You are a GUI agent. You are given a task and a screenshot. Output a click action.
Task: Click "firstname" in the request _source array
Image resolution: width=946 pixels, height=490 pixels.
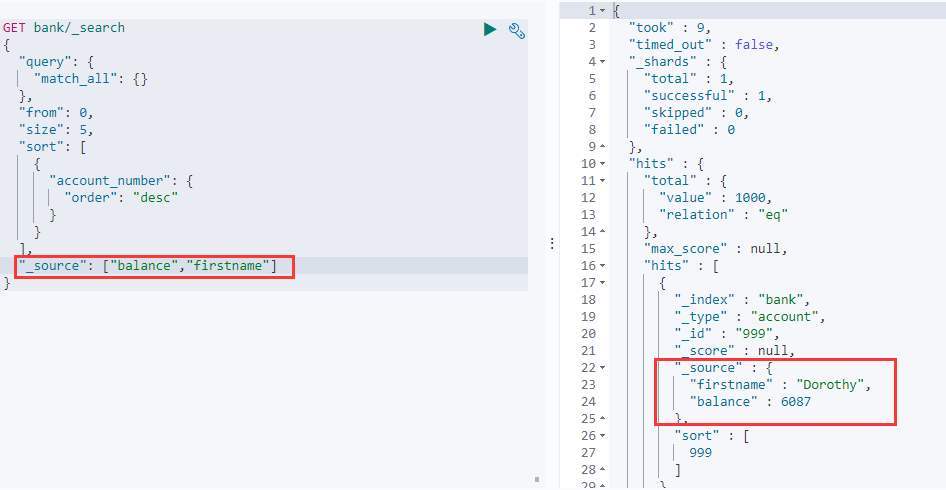point(227,266)
